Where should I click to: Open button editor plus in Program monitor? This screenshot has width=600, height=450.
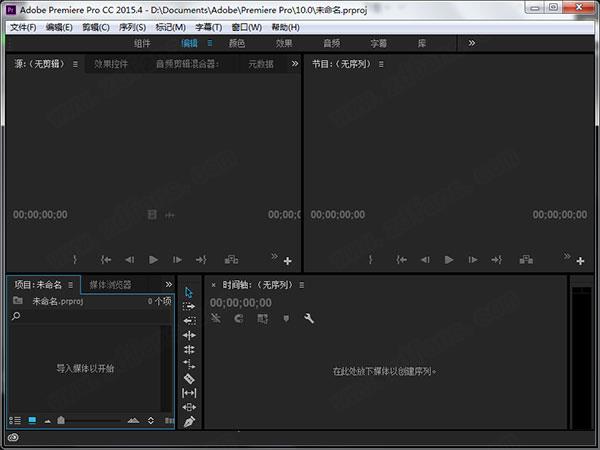(580, 261)
